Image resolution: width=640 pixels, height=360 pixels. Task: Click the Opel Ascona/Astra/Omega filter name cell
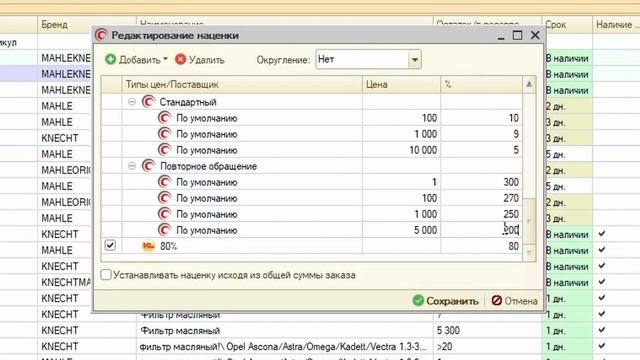284,347
